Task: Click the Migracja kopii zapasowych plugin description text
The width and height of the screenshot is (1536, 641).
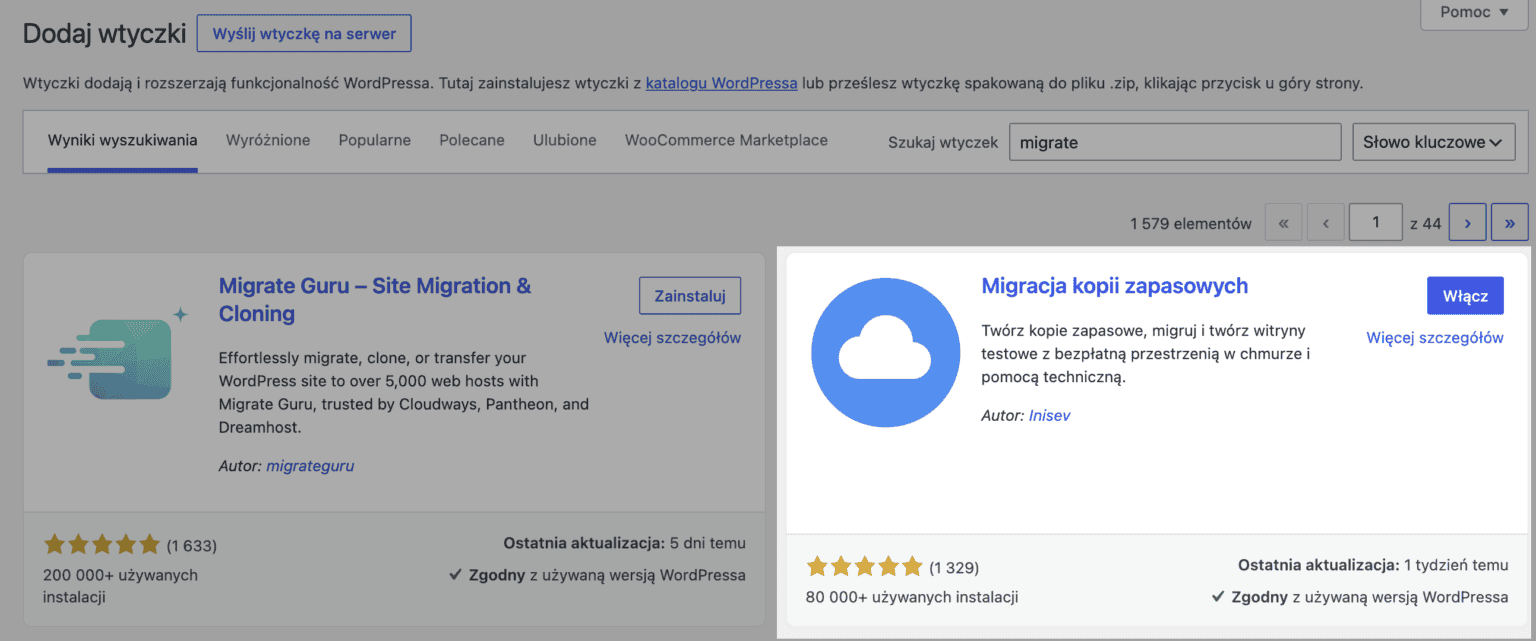Action: click(x=1146, y=354)
